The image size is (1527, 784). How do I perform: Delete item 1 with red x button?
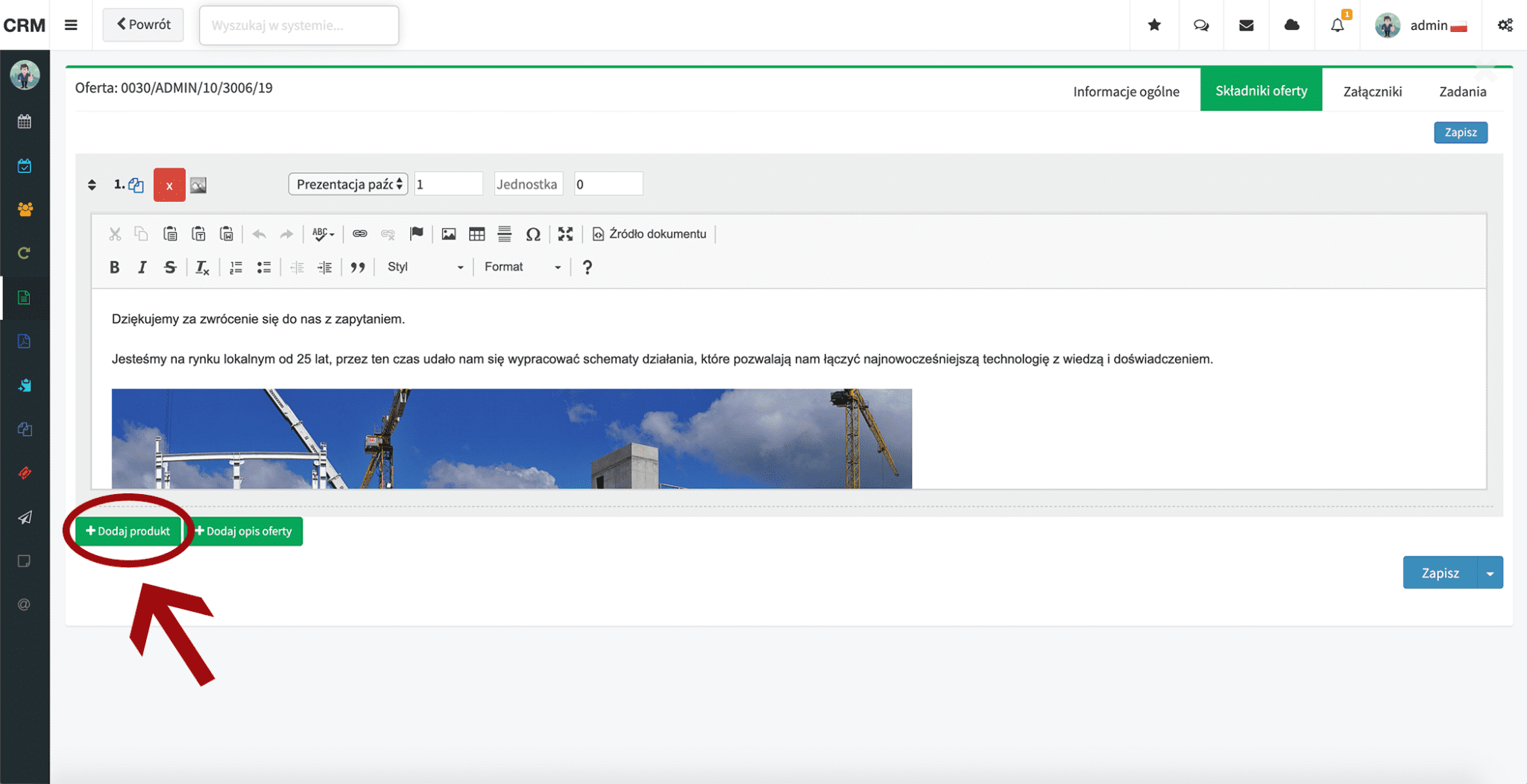[x=169, y=185]
